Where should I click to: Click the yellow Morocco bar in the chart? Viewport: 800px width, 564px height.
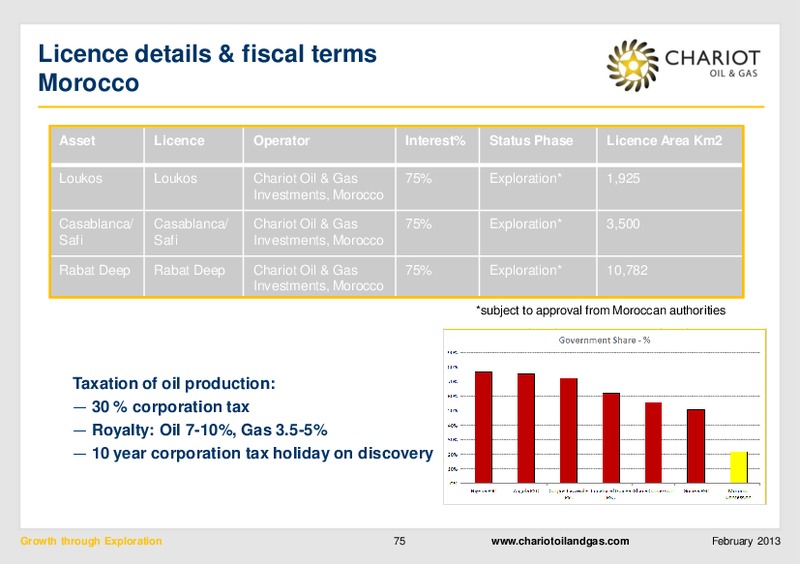point(739,467)
